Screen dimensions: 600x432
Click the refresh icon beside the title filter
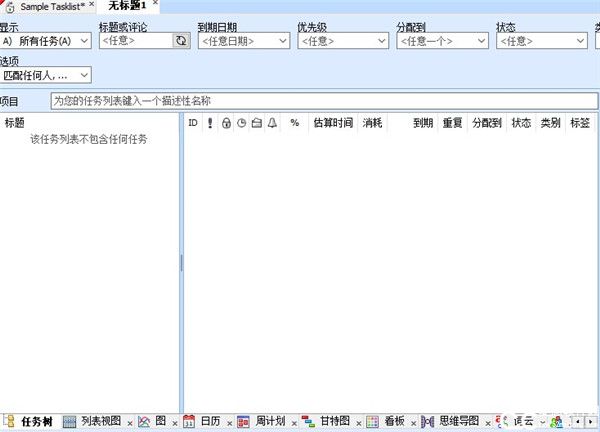[x=180, y=41]
